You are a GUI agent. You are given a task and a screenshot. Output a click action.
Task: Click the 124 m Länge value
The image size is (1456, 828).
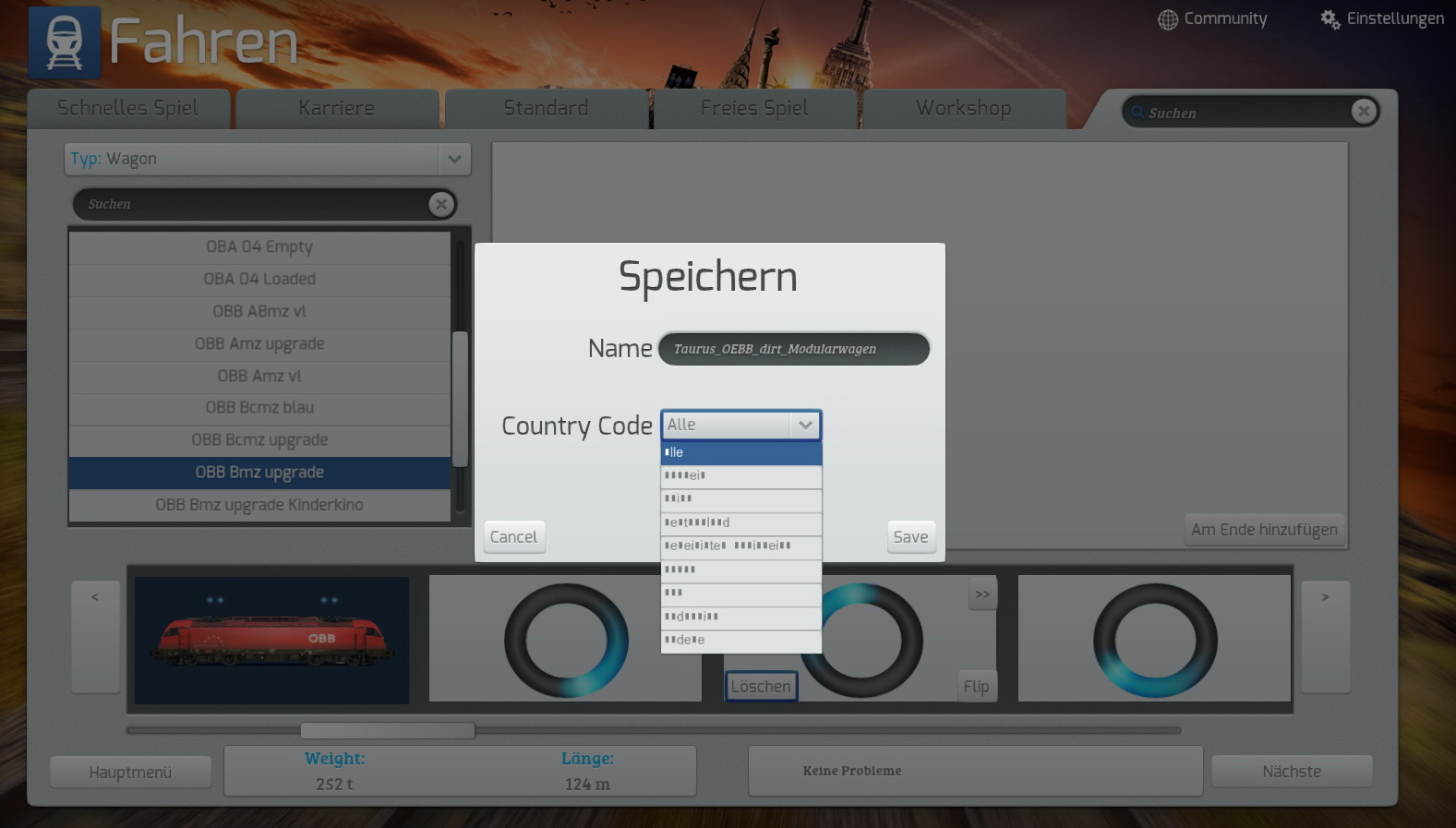pos(587,785)
